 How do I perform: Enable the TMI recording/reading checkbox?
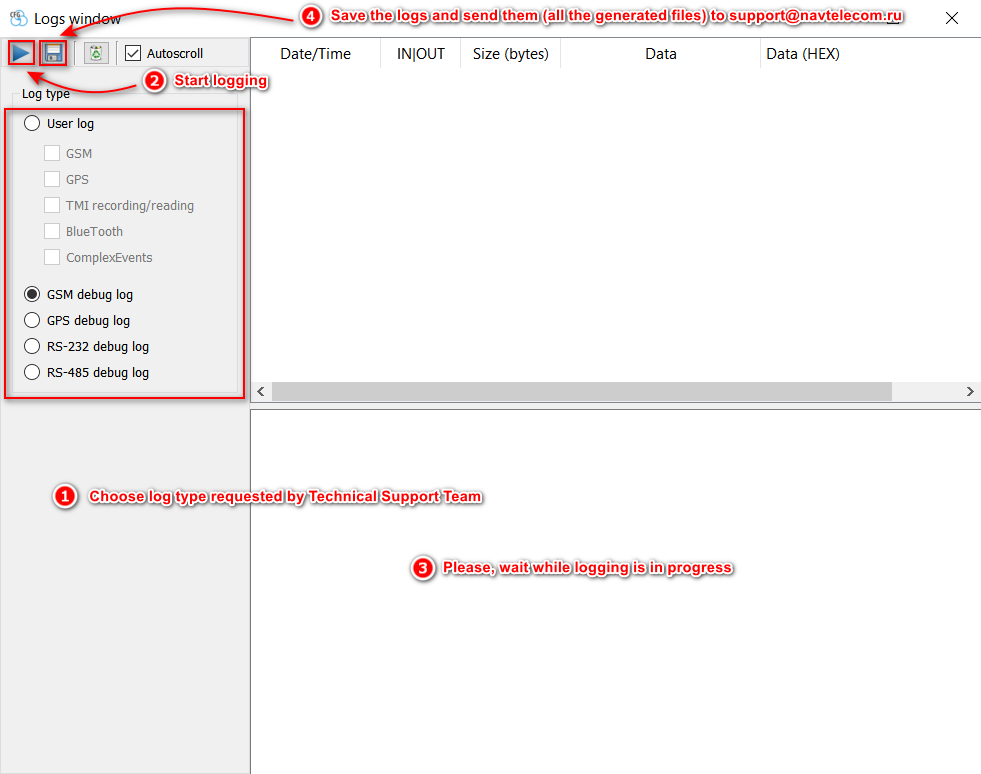click(x=52, y=206)
